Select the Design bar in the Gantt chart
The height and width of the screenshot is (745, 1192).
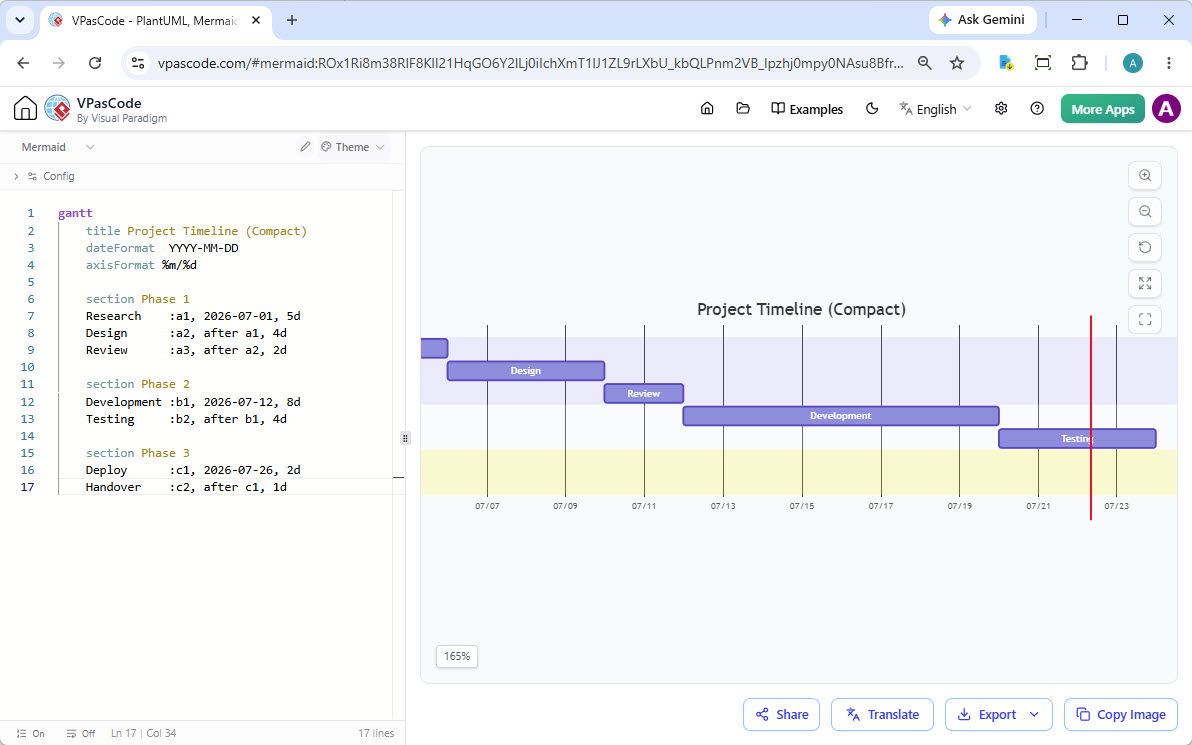click(526, 371)
